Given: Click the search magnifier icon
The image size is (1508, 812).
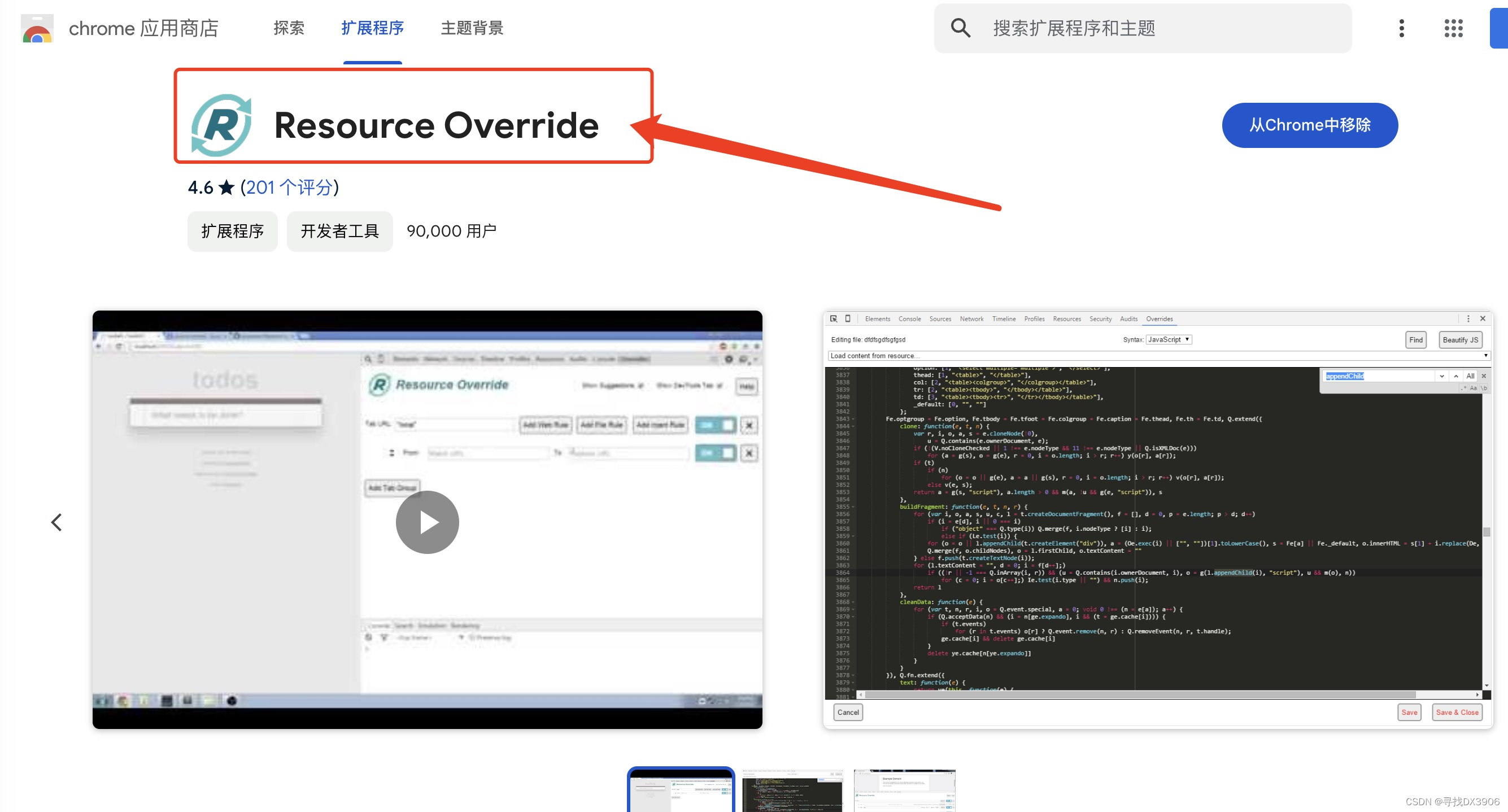Looking at the screenshot, I should pyautogui.click(x=960, y=28).
